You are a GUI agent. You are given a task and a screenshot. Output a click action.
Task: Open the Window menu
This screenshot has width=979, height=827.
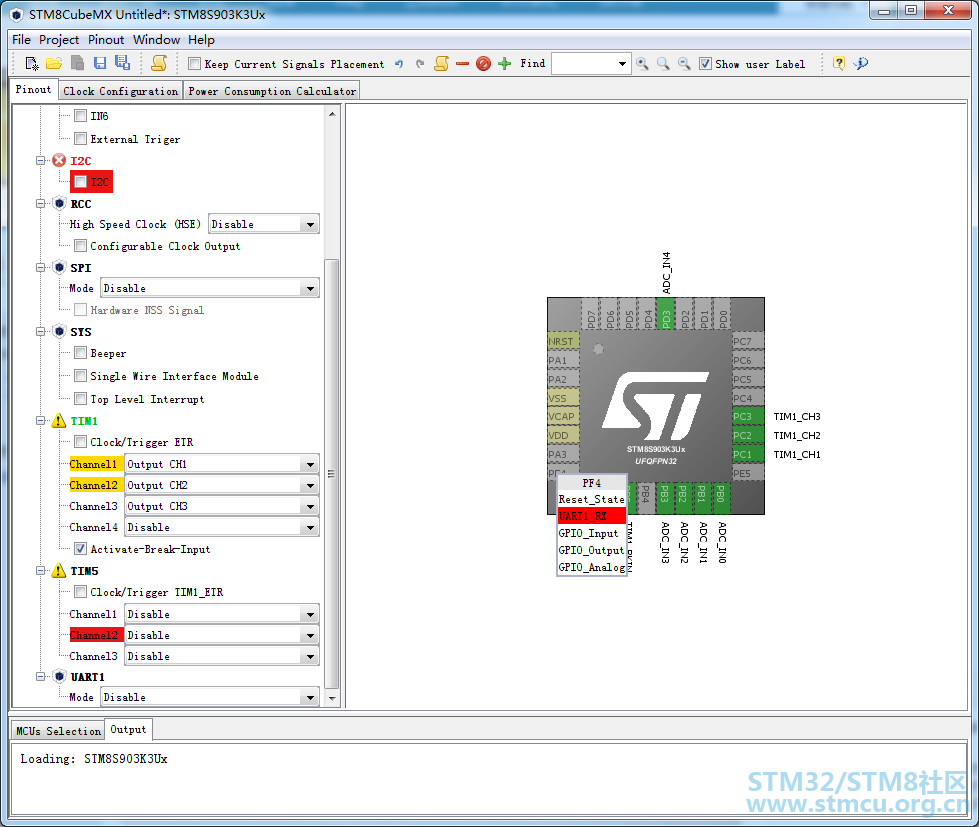(156, 39)
